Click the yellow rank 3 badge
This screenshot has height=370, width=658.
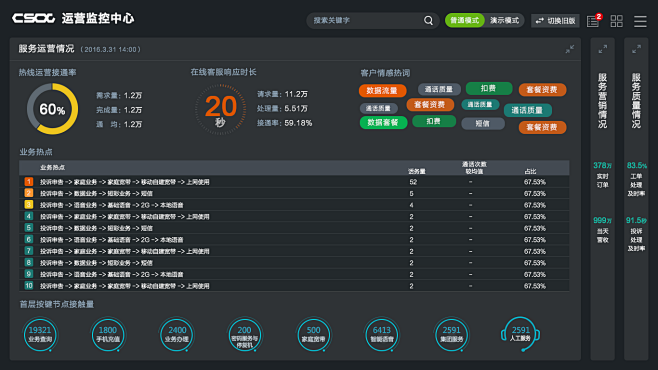[29, 205]
